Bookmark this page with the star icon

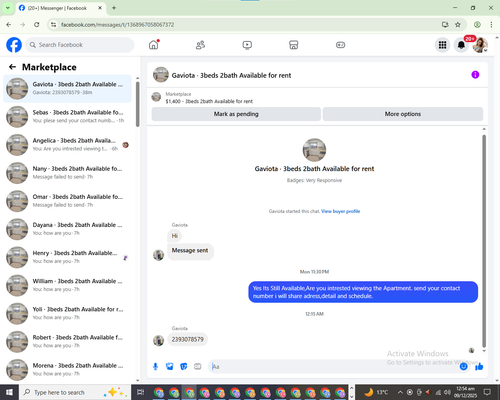click(458, 24)
